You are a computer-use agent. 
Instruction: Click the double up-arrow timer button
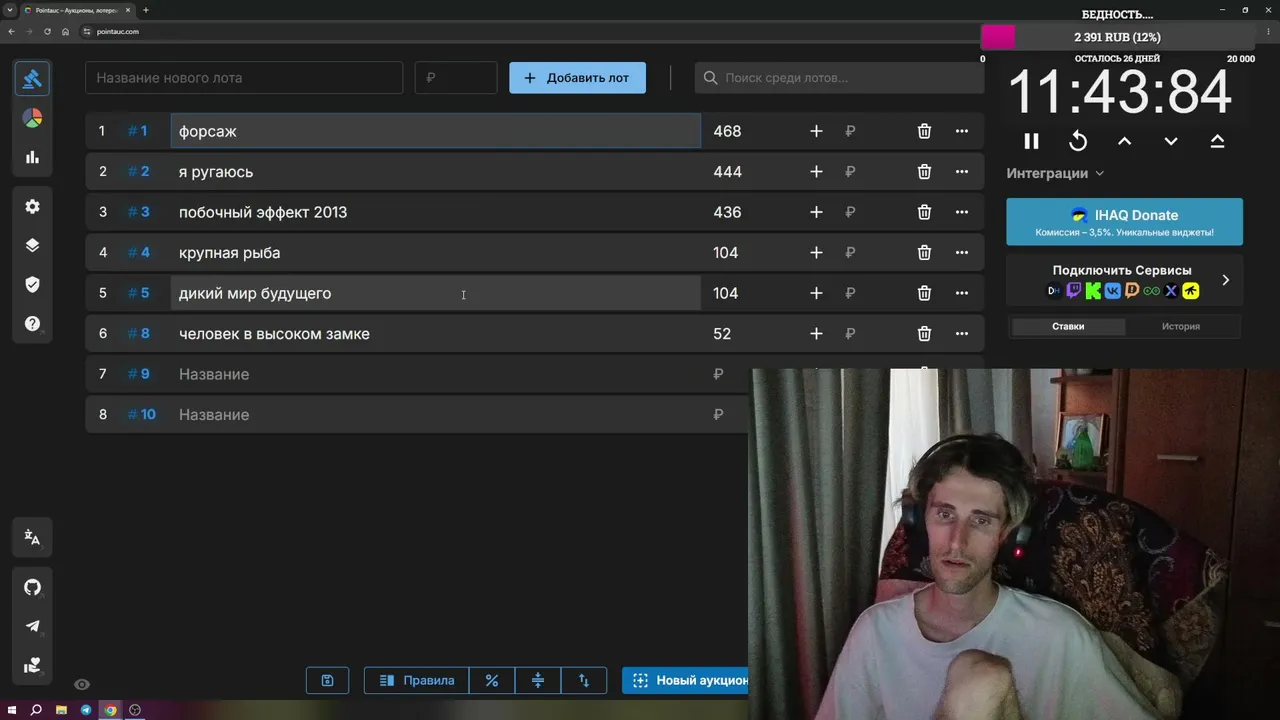click(1217, 141)
